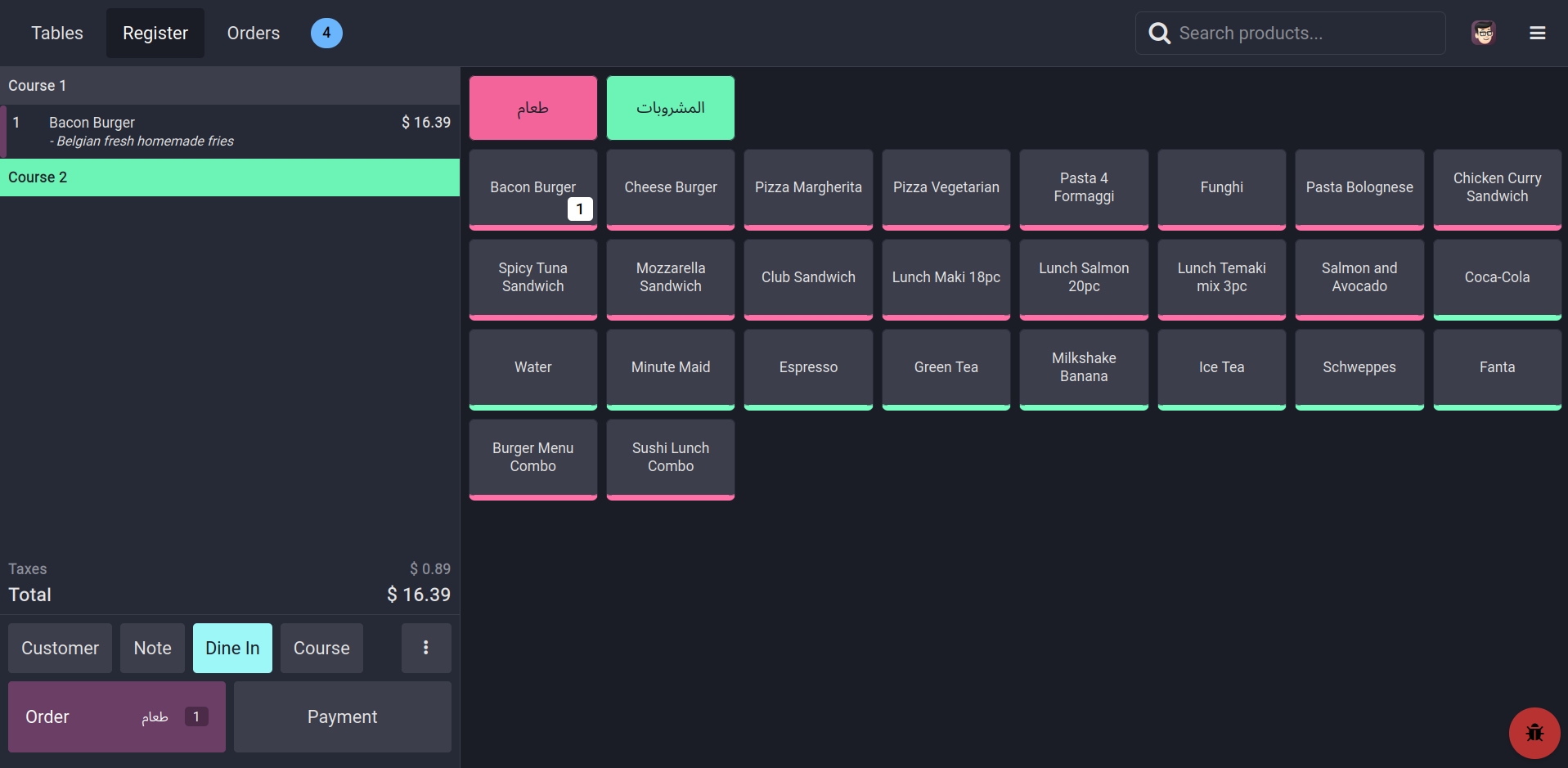Select the Bacon Burger order line
Screen dimensions: 1568x768
[x=230, y=132]
